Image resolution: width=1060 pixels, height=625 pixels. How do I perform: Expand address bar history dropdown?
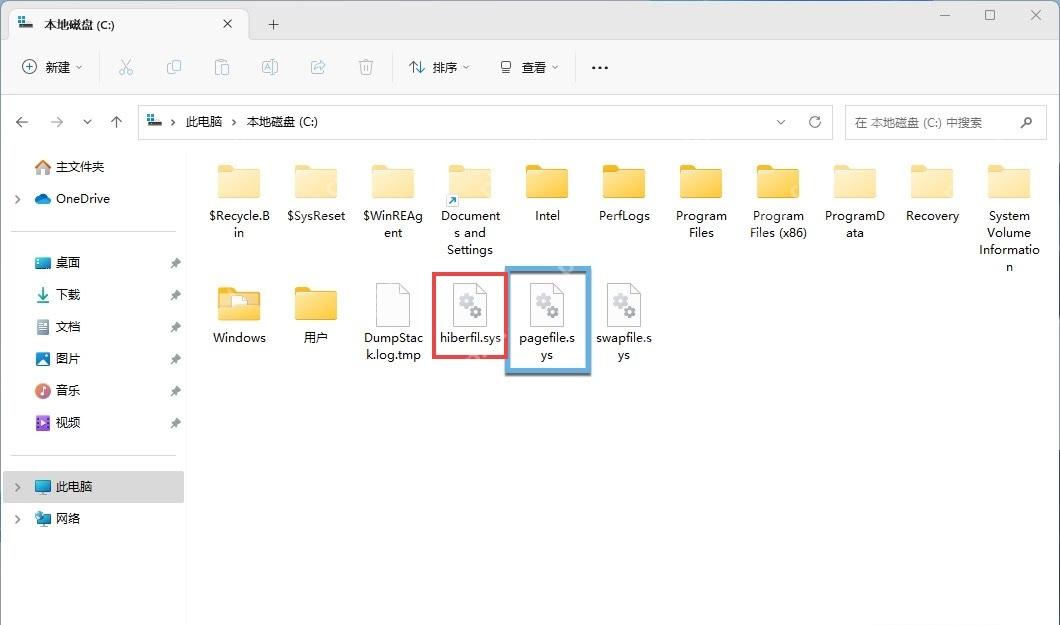(x=781, y=122)
